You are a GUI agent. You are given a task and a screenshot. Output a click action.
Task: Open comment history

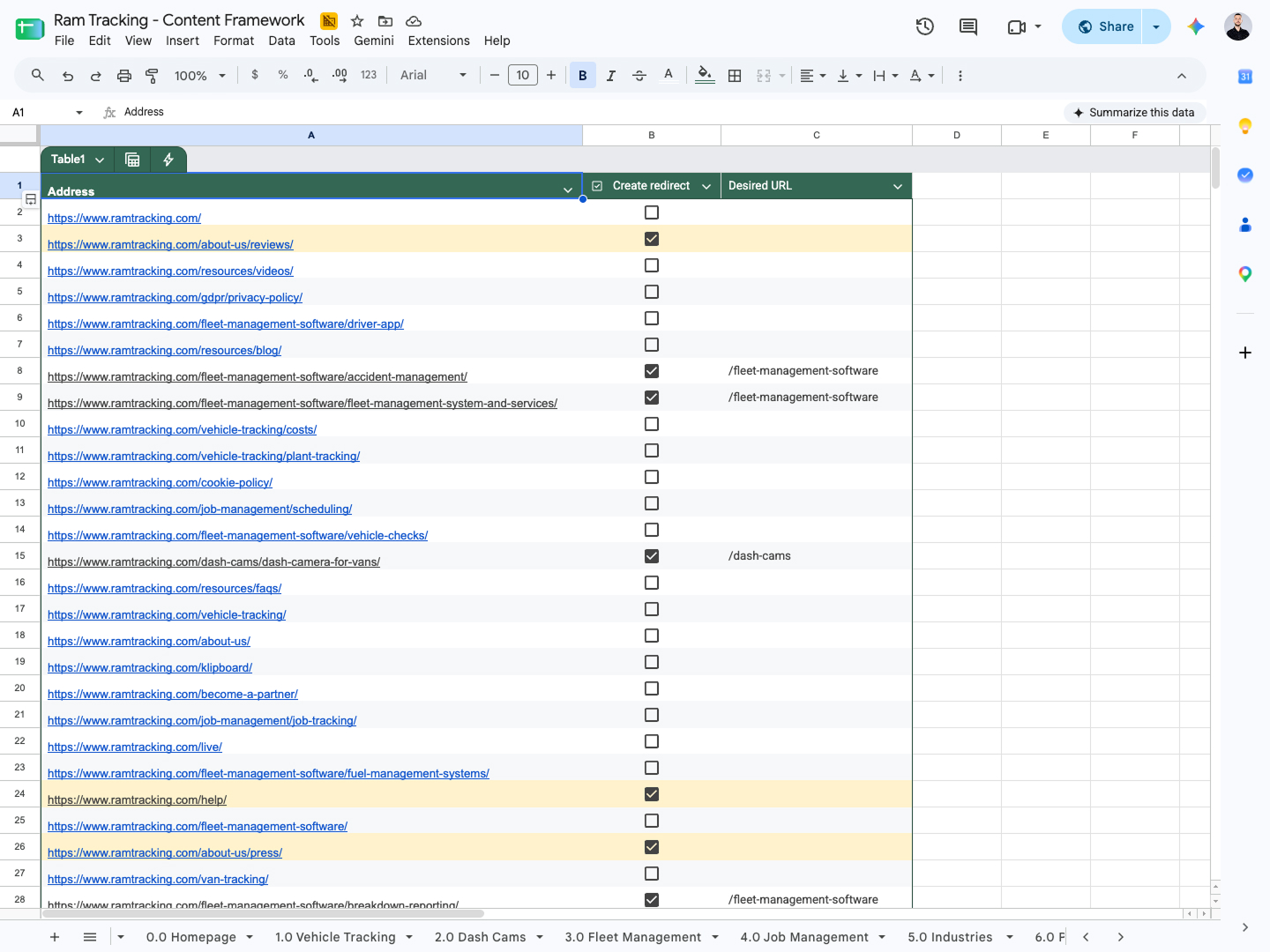[x=968, y=26]
